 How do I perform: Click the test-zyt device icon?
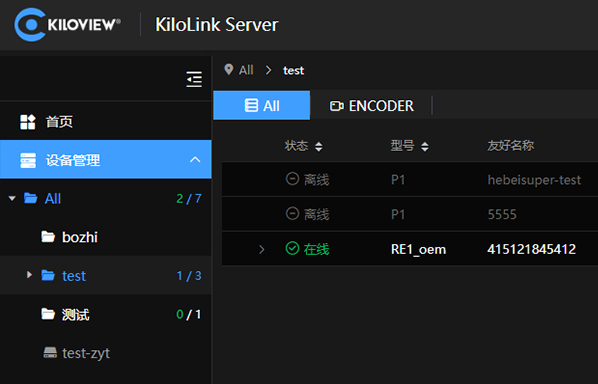(x=50, y=353)
